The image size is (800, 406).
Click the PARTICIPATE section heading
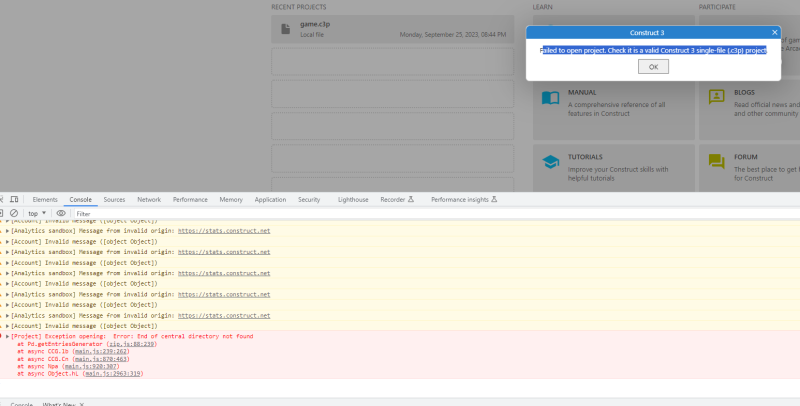tap(717, 7)
